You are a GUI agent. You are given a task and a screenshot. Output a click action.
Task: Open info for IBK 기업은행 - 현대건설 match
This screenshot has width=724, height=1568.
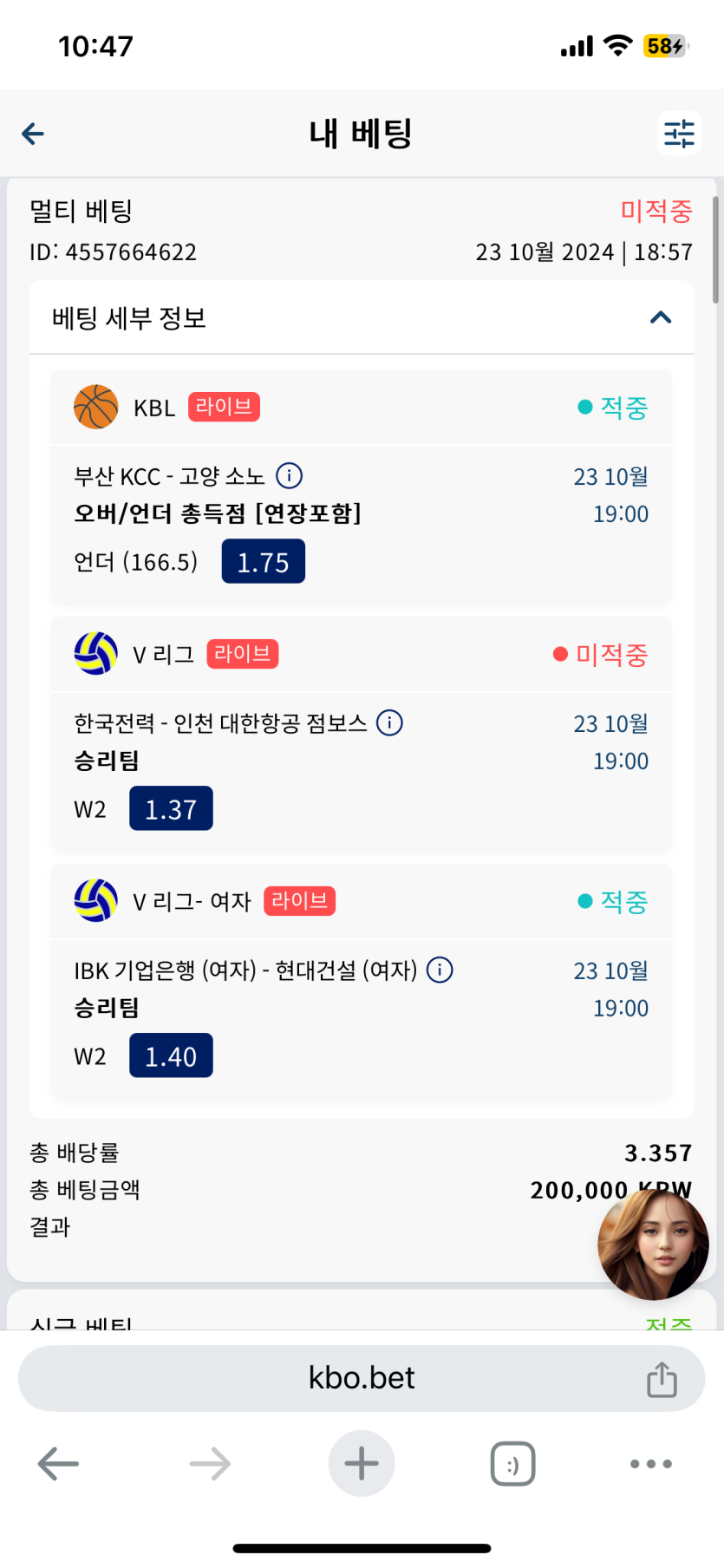[x=440, y=970]
